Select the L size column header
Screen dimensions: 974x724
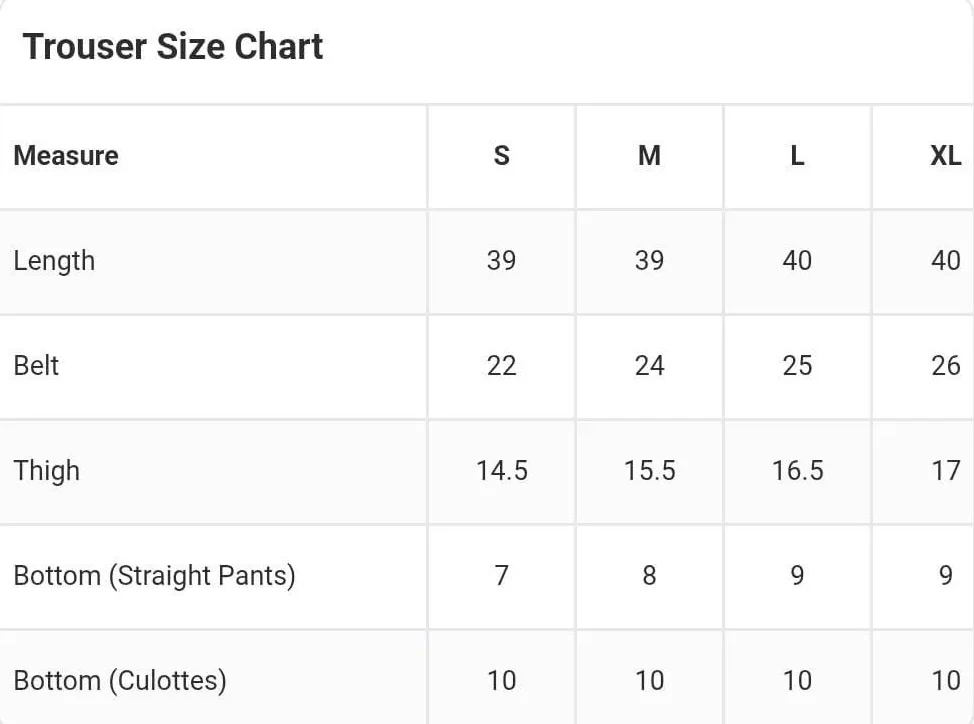797,156
